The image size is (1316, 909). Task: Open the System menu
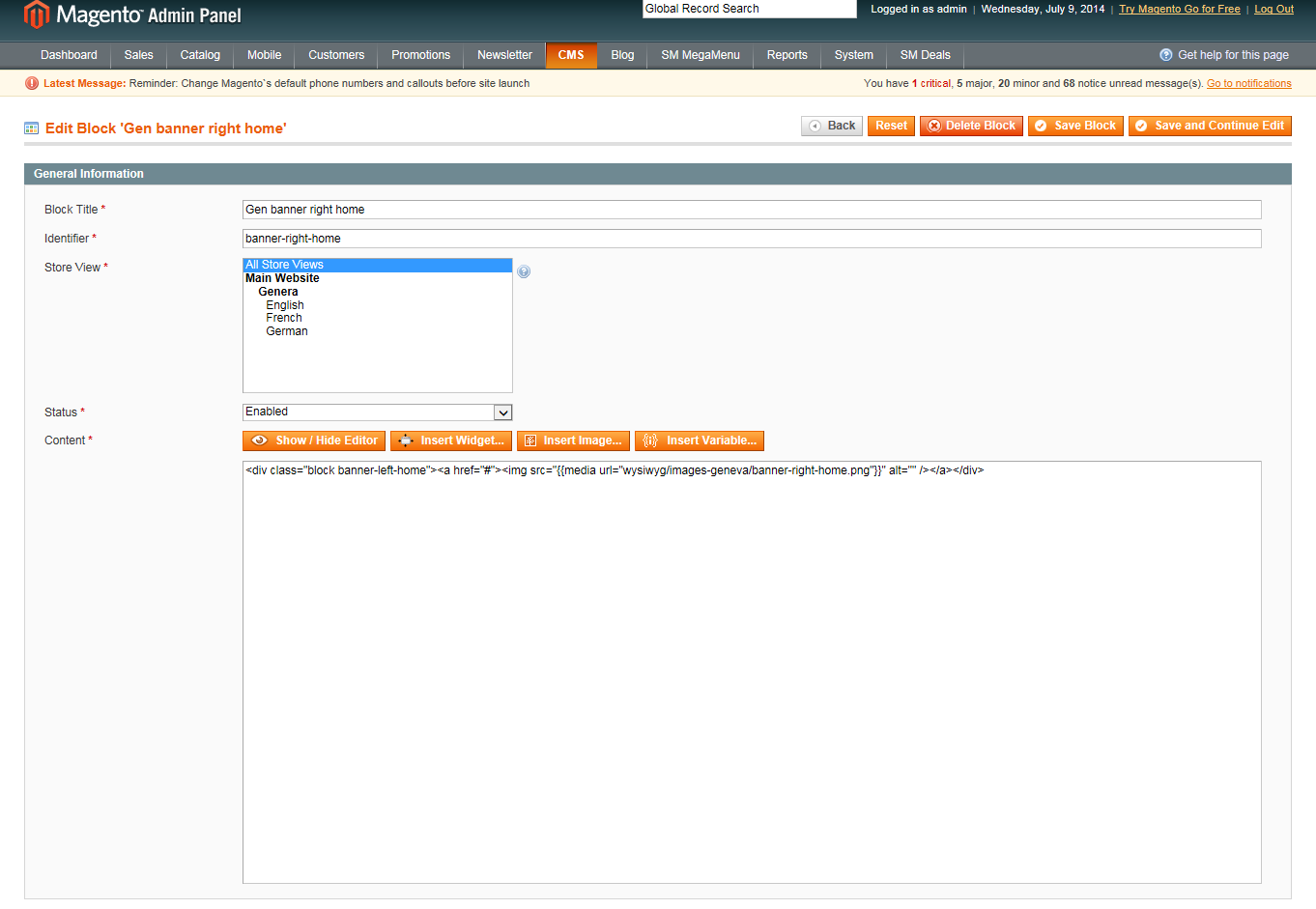[x=853, y=55]
